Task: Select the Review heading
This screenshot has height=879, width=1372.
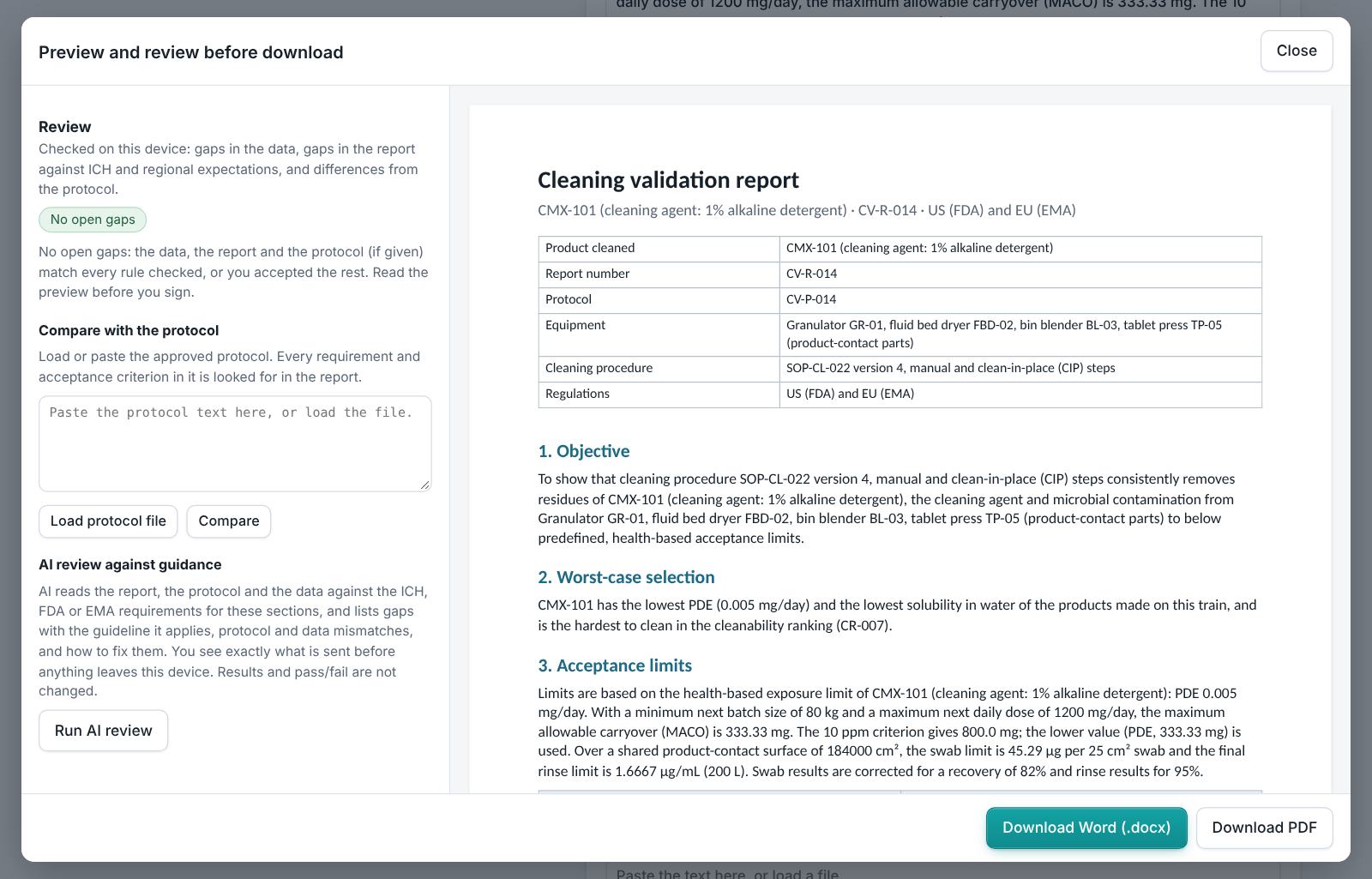Action: [64, 127]
